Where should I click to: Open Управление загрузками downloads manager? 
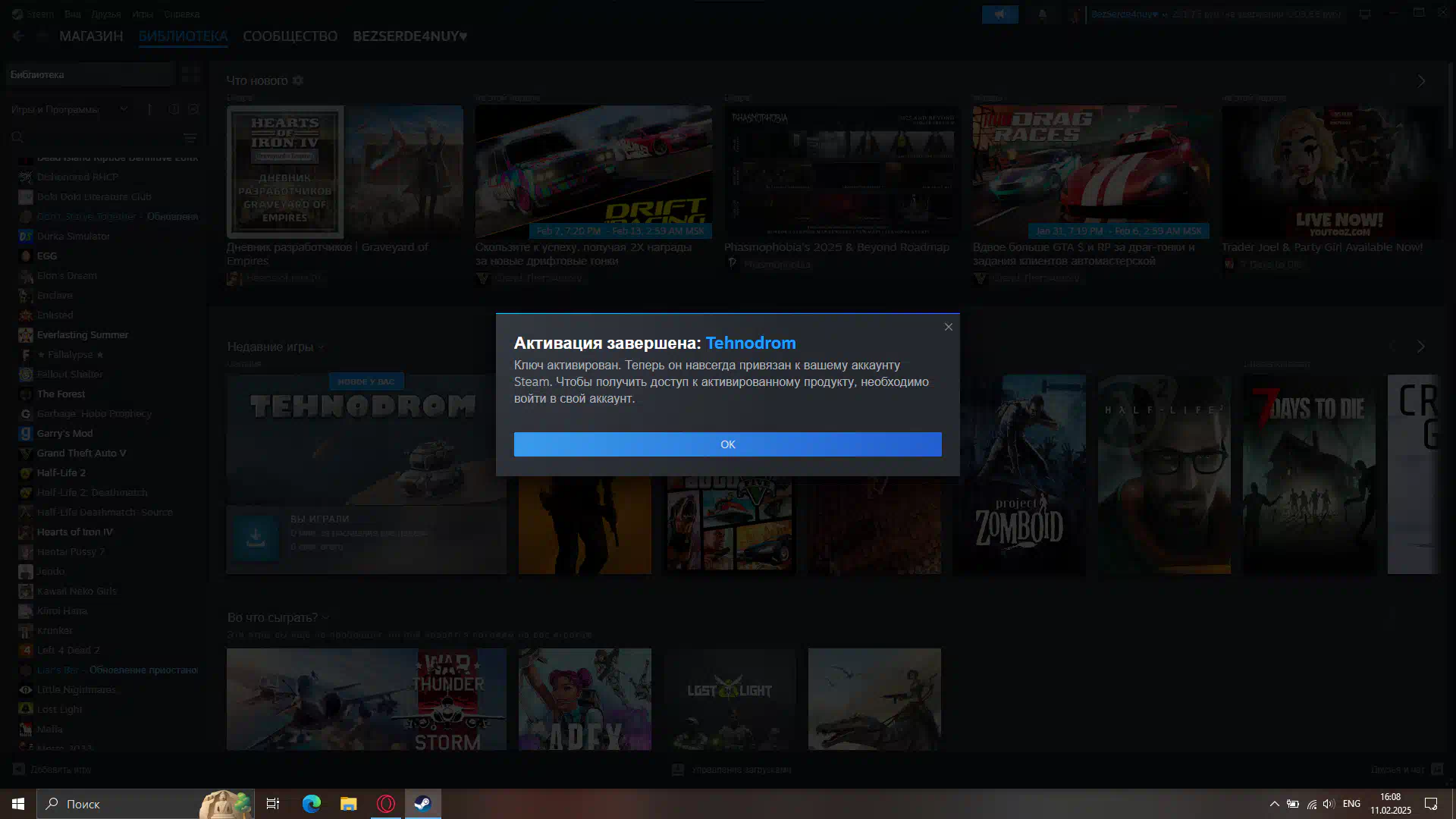point(732,770)
